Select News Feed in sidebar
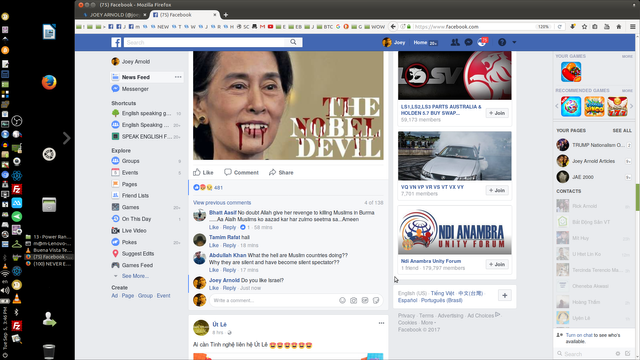The height and width of the screenshot is (360, 640). point(136,77)
